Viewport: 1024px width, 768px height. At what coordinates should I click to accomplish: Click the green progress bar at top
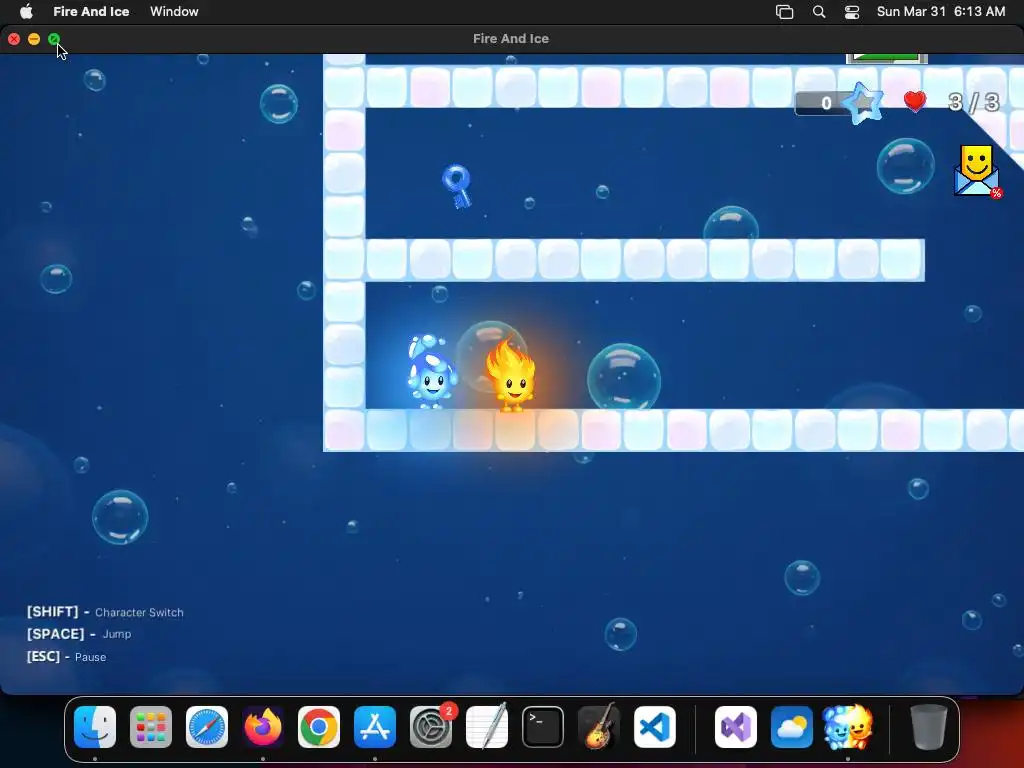pos(887,58)
